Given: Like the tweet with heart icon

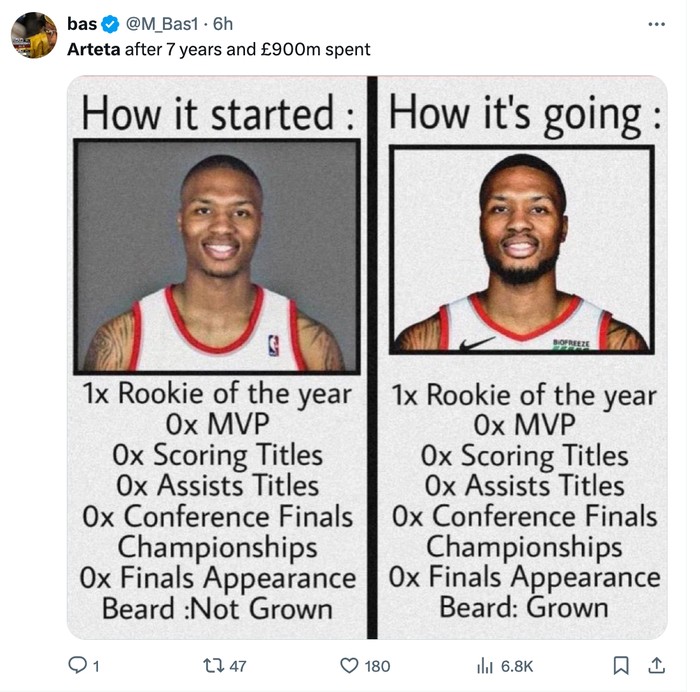Looking at the screenshot, I should (x=349, y=665).
